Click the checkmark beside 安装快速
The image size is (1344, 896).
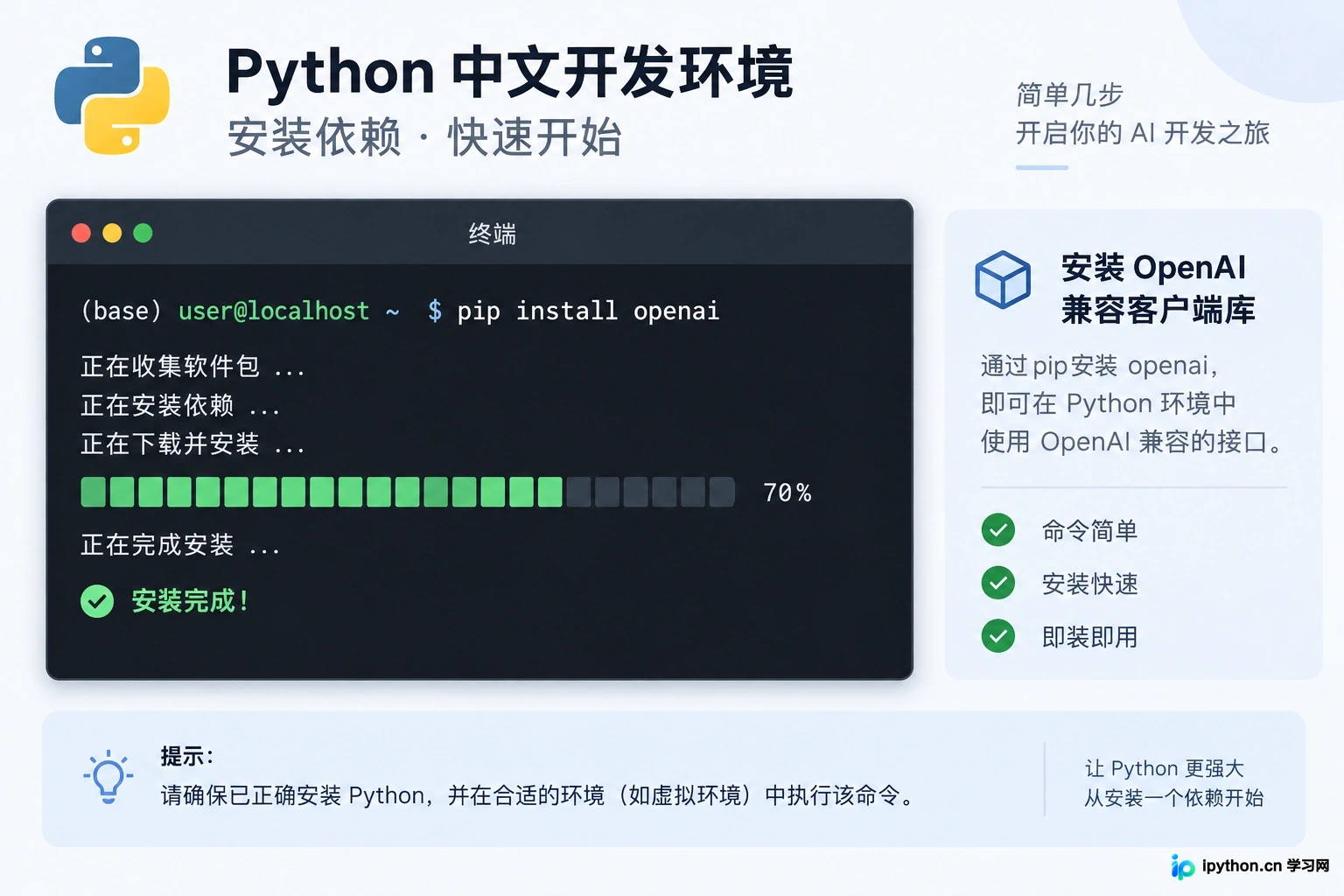click(998, 583)
